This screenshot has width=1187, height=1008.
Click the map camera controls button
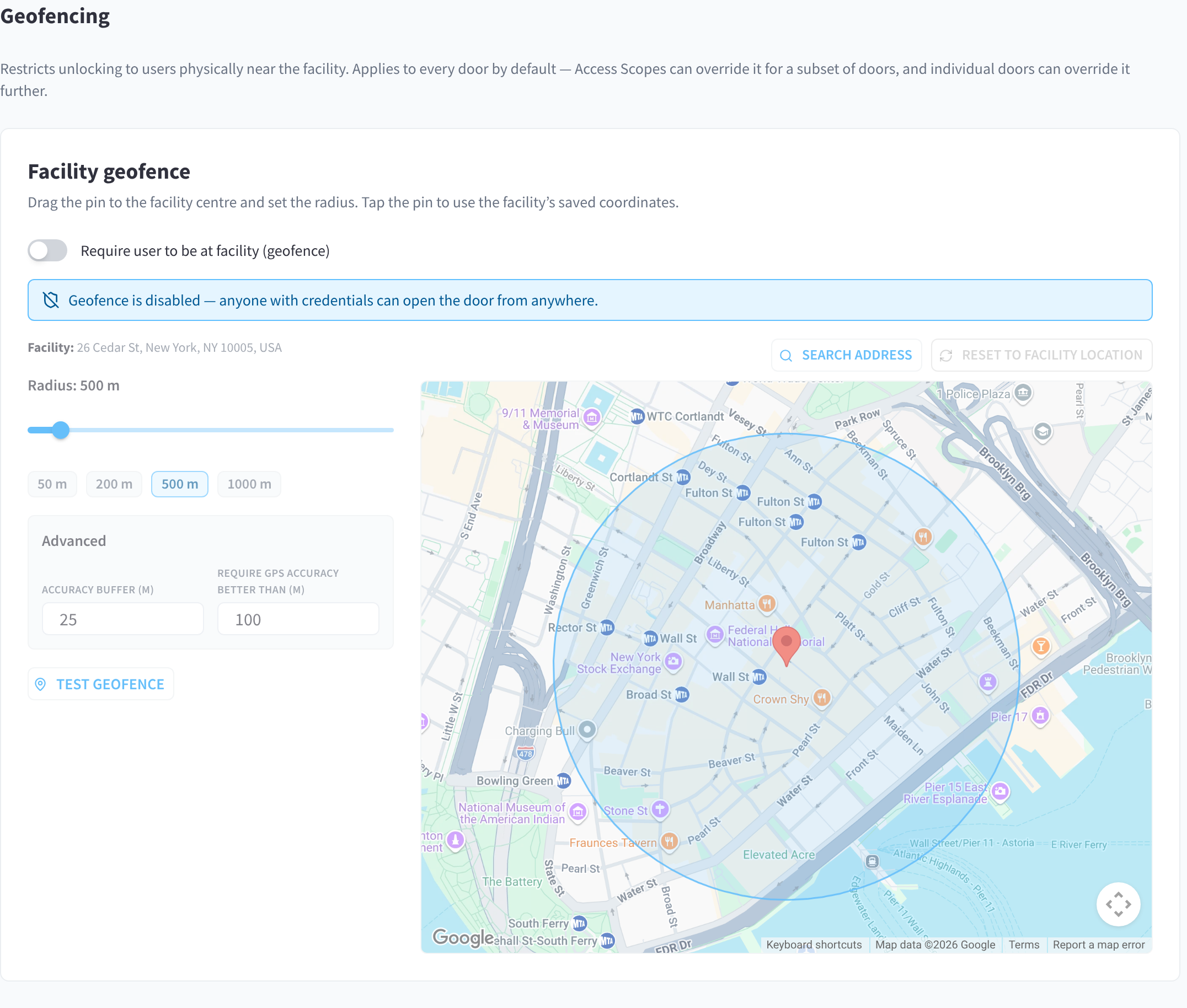pos(1119,904)
